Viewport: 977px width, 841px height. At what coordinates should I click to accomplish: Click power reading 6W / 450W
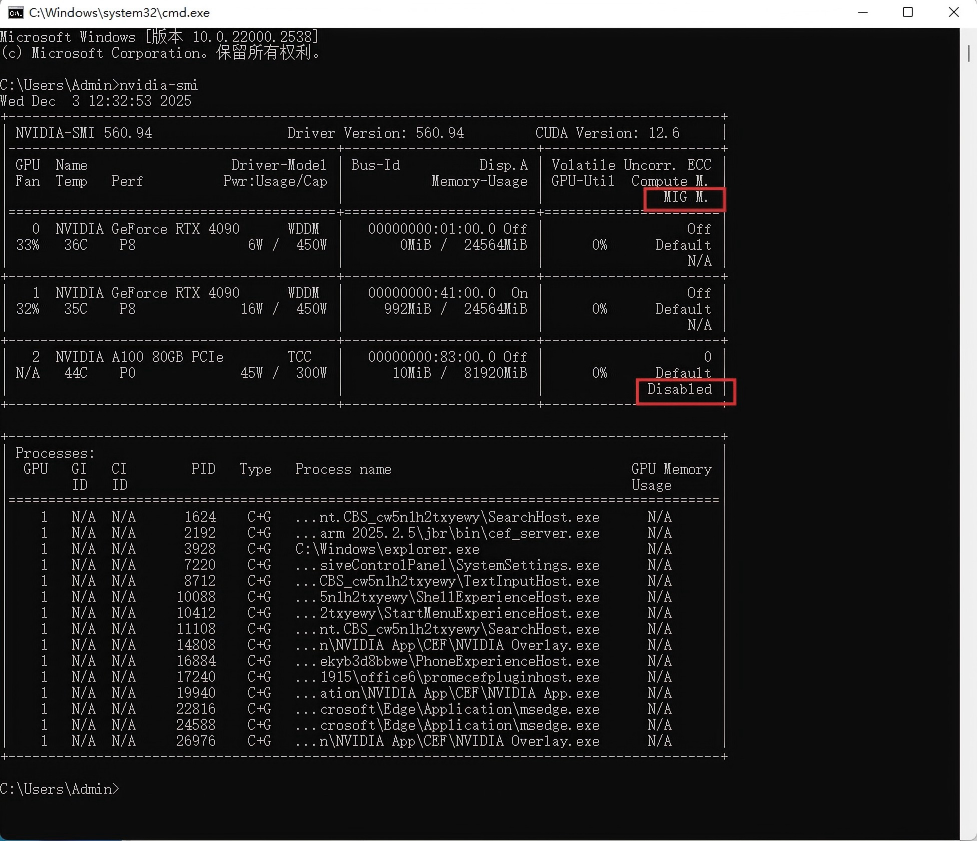click(287, 245)
